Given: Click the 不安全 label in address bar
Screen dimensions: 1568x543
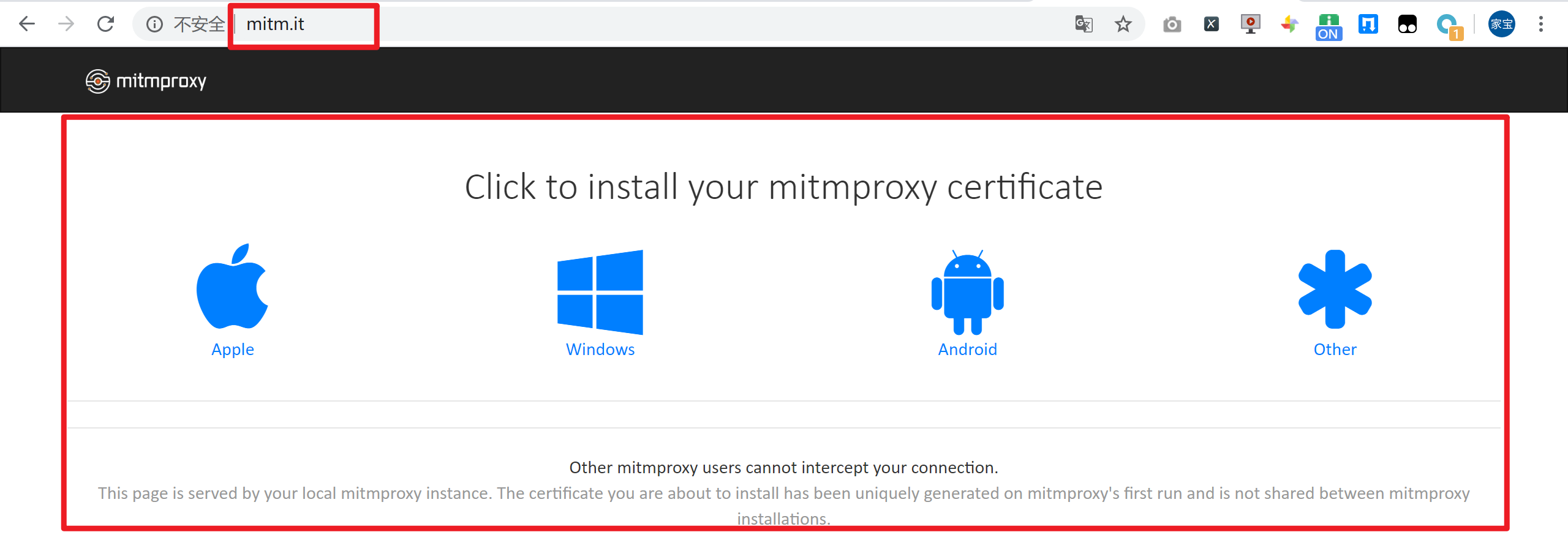Looking at the screenshot, I should pos(200,24).
